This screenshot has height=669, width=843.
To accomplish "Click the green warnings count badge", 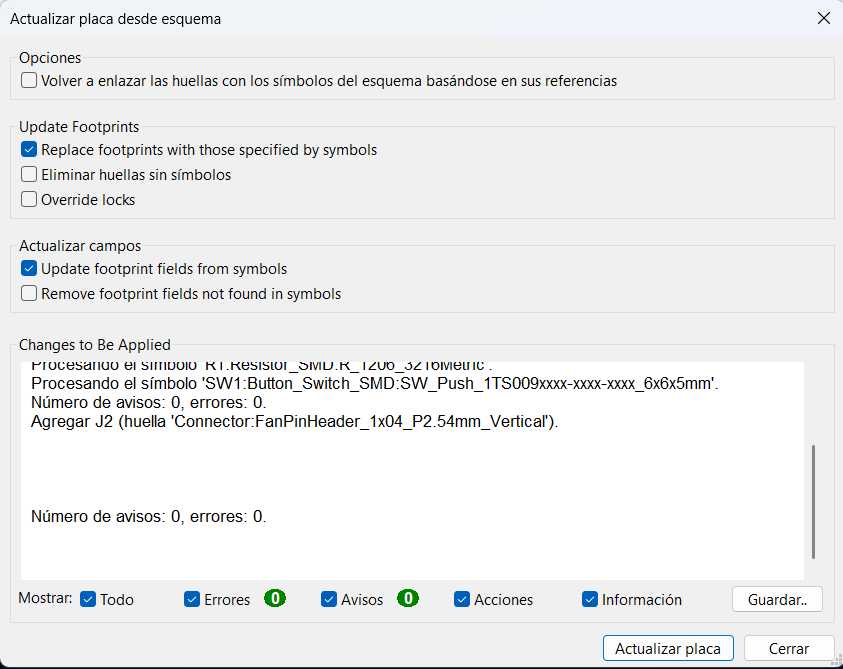I will 407,599.
